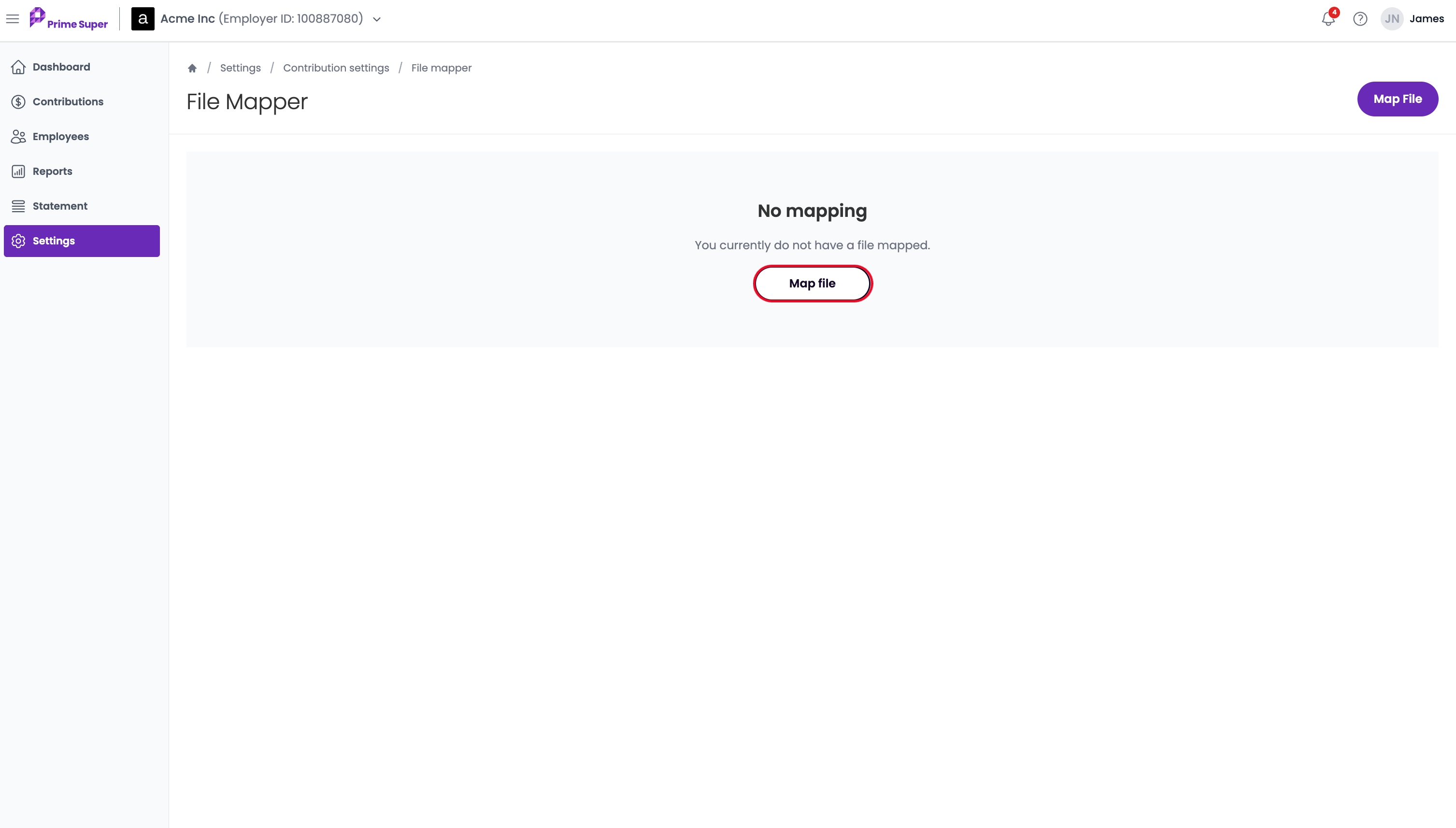This screenshot has height=828, width=1456.
Task: Open the James user menu
Action: click(1427, 19)
